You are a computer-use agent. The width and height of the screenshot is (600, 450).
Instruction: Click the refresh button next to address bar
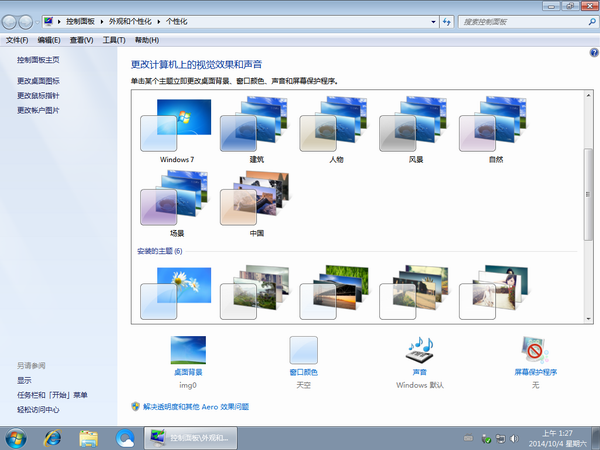tap(447, 22)
